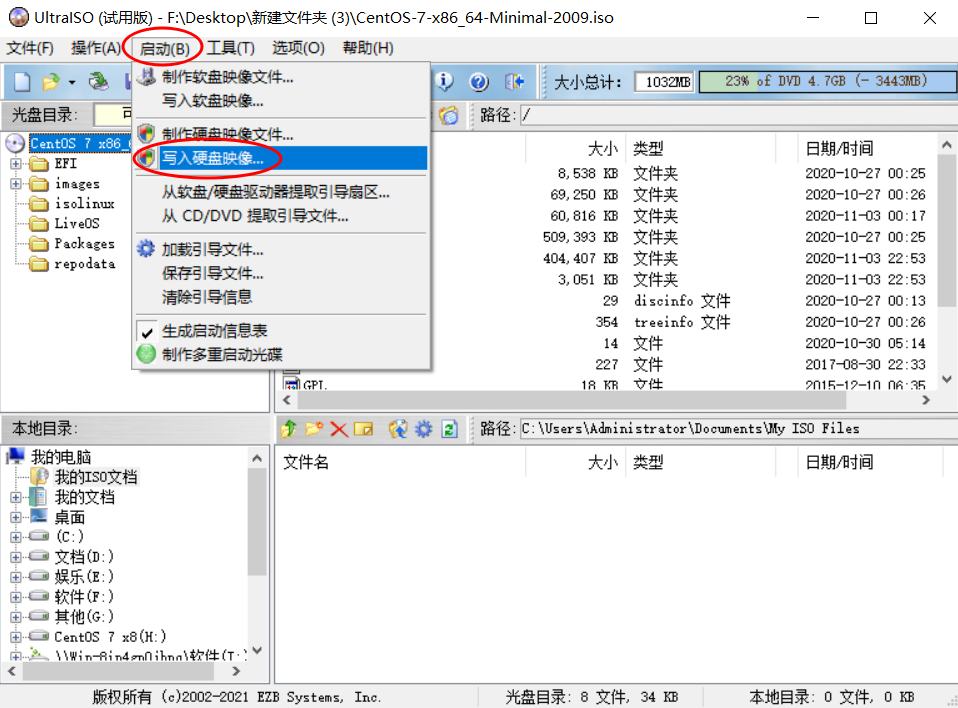Viewport: 958px width, 708px height.
Task: Click the Up folder icon in local toolbar
Action: click(289, 429)
